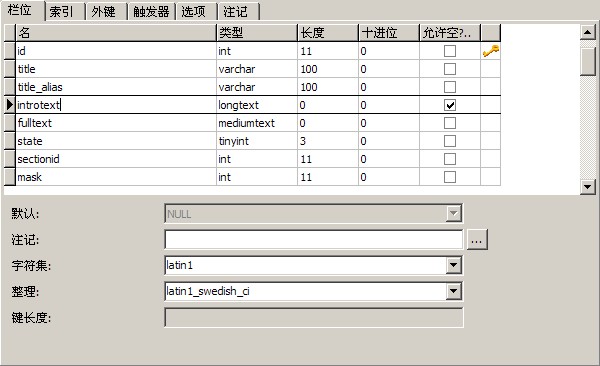Click the vertical scrollbar thumb of the field list
Screen dimensions: 600x366
pyautogui.click(x=587, y=60)
